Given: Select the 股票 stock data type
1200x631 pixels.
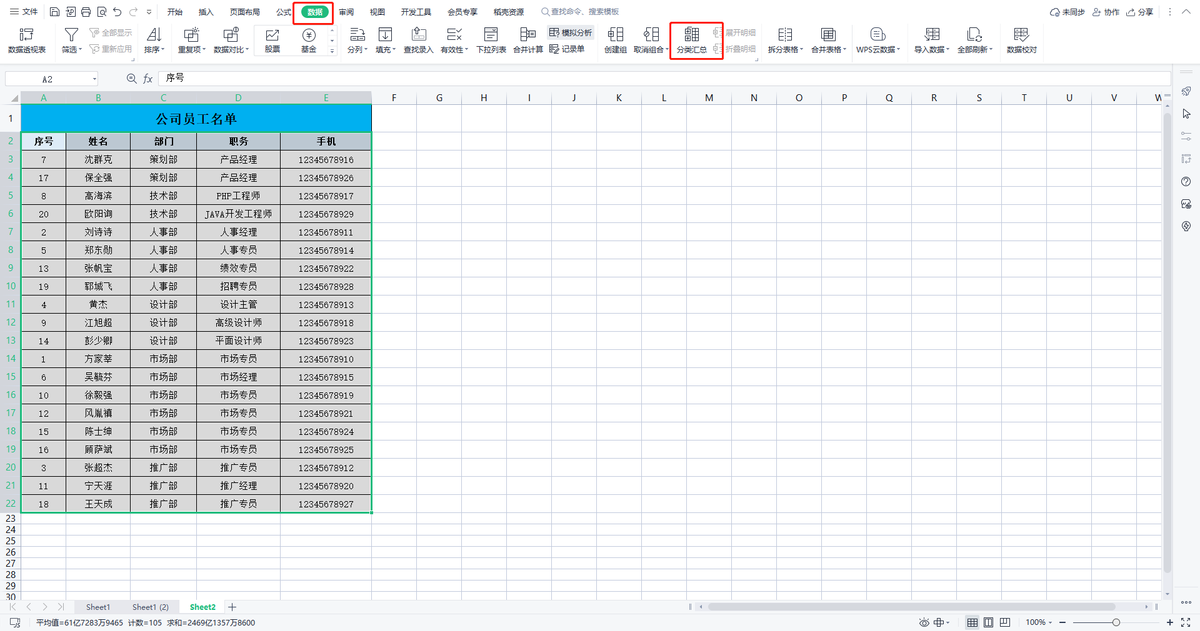Looking at the screenshot, I should point(272,41).
